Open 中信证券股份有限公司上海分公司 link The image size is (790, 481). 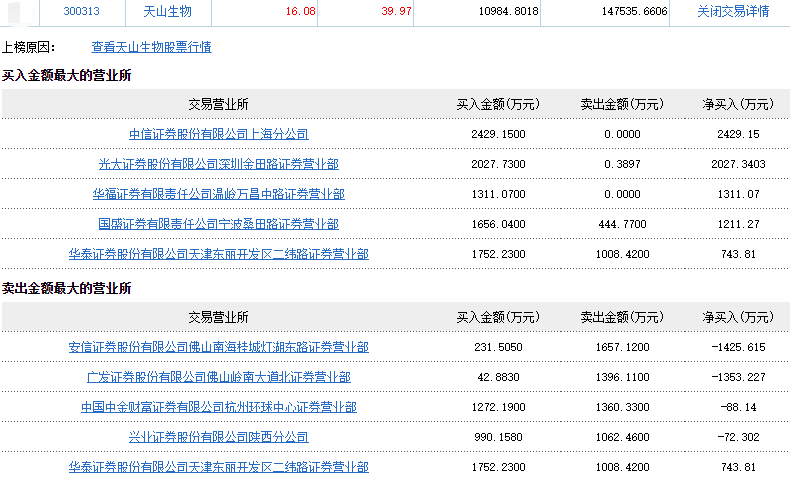219,134
